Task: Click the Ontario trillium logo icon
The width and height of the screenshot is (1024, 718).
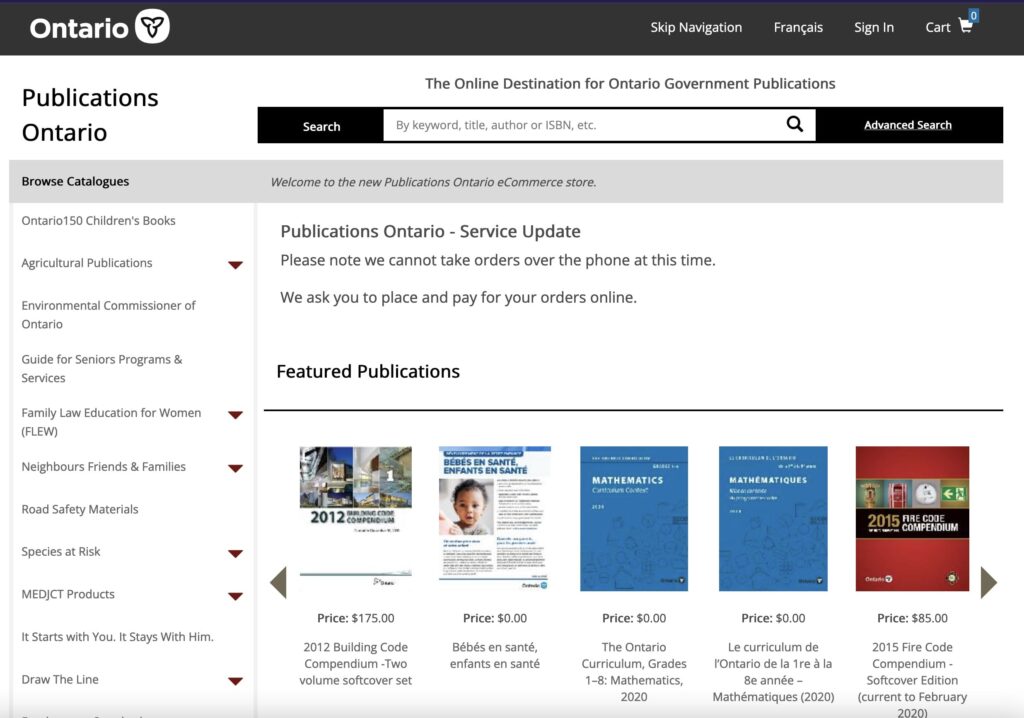Action: point(152,27)
